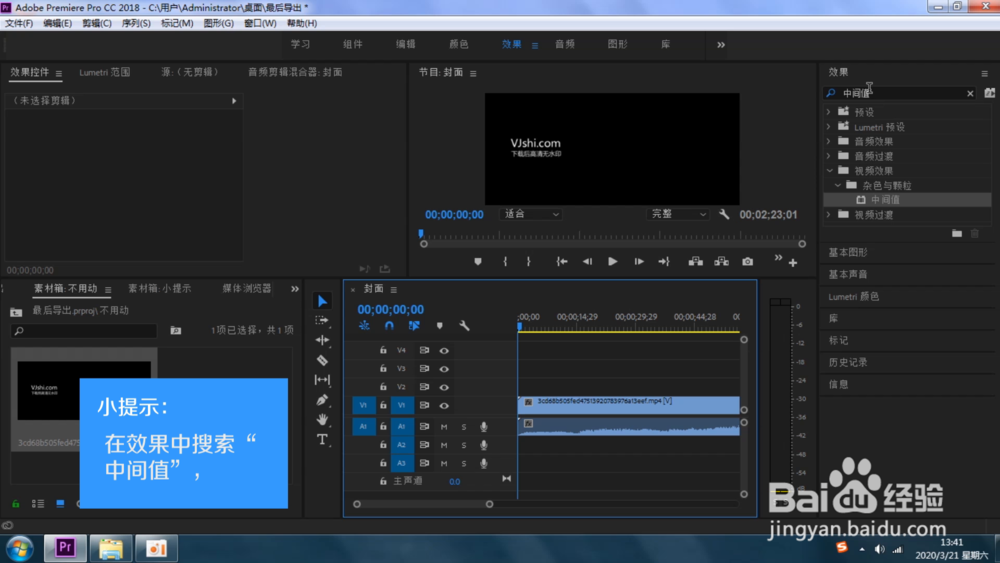Toggle nest sequence insert icon in timeline
The image size is (1000, 563).
tap(364, 326)
